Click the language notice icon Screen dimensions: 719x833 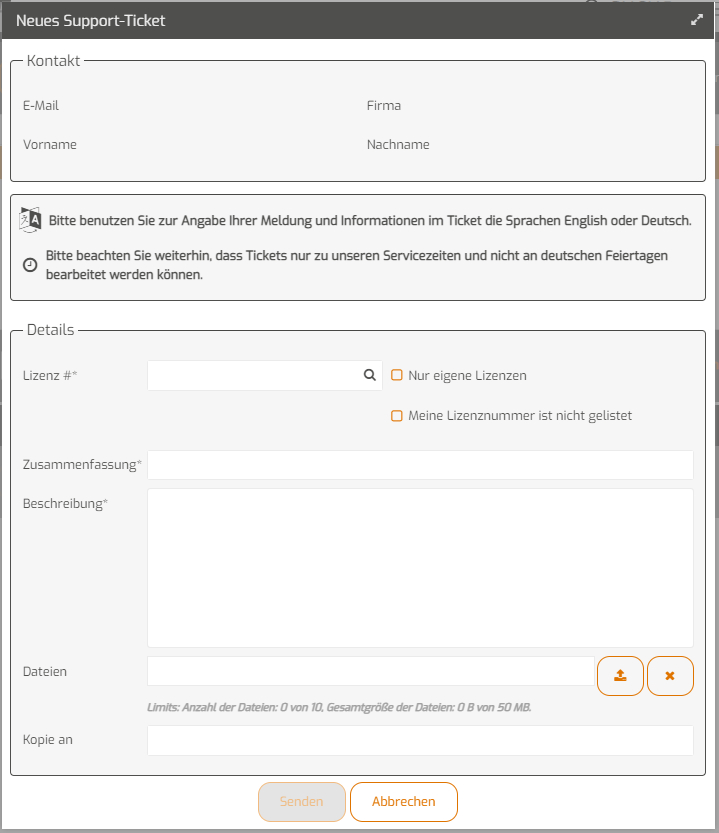(x=29, y=213)
